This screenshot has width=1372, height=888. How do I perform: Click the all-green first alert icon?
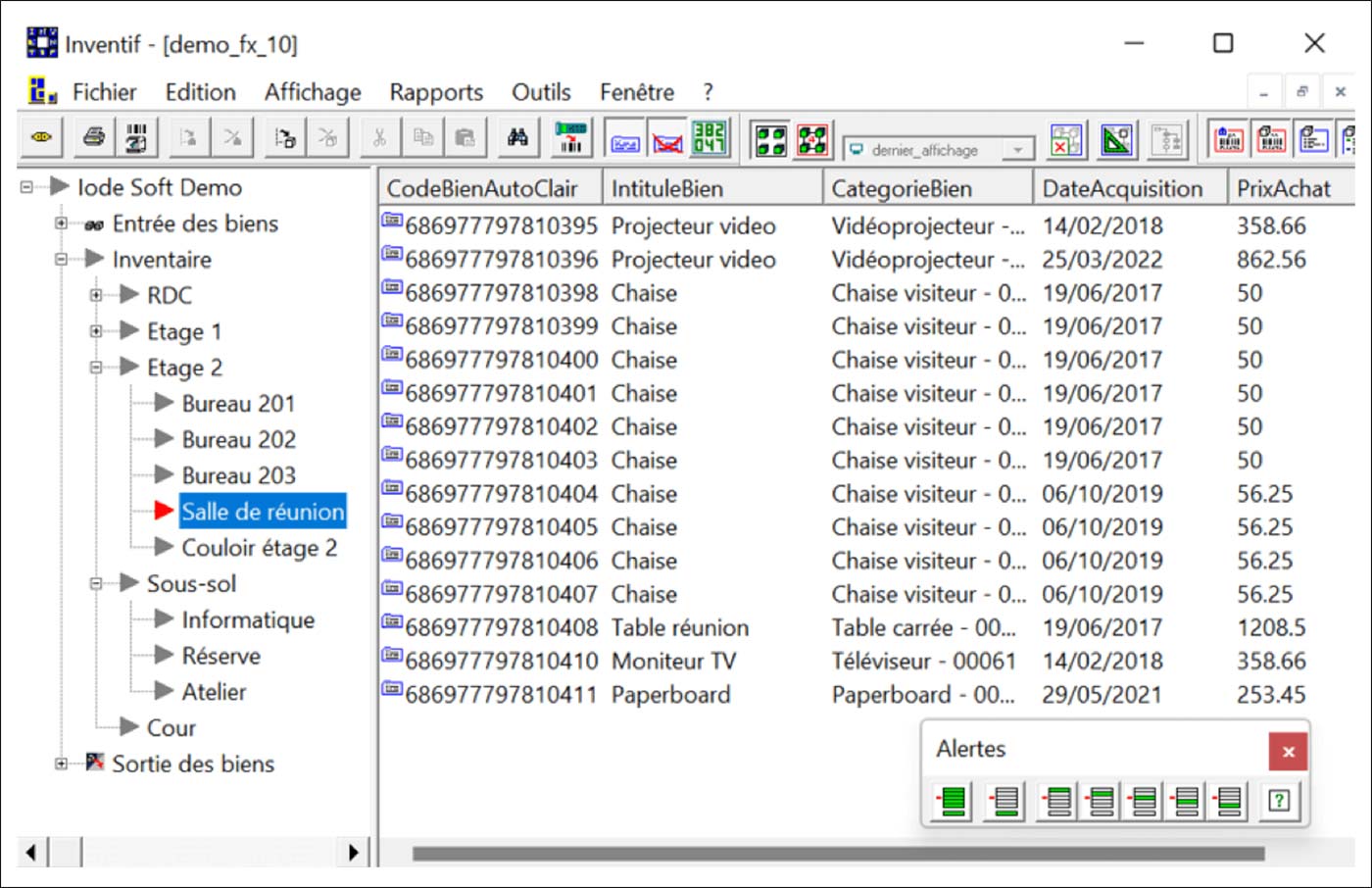coord(952,801)
